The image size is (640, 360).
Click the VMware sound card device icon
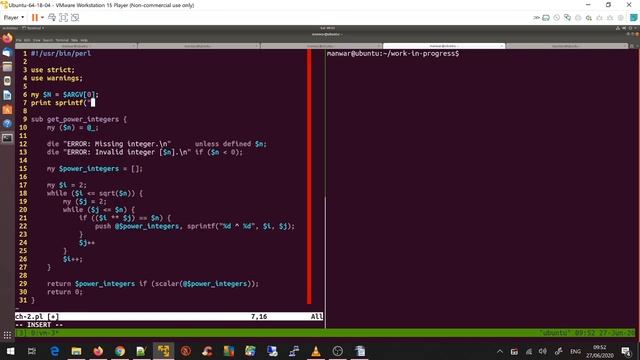point(589,18)
